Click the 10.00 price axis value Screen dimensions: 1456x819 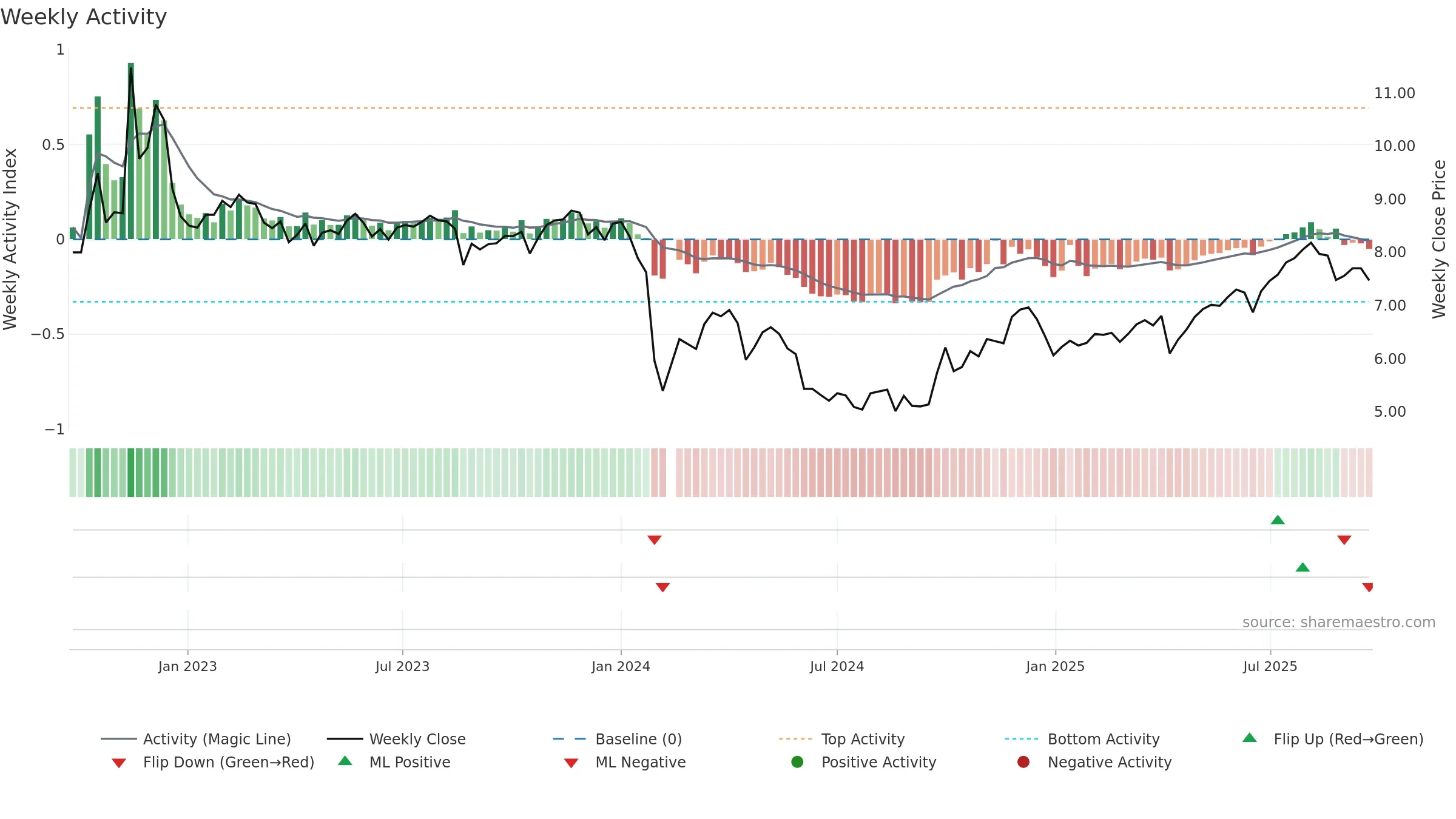1394,146
